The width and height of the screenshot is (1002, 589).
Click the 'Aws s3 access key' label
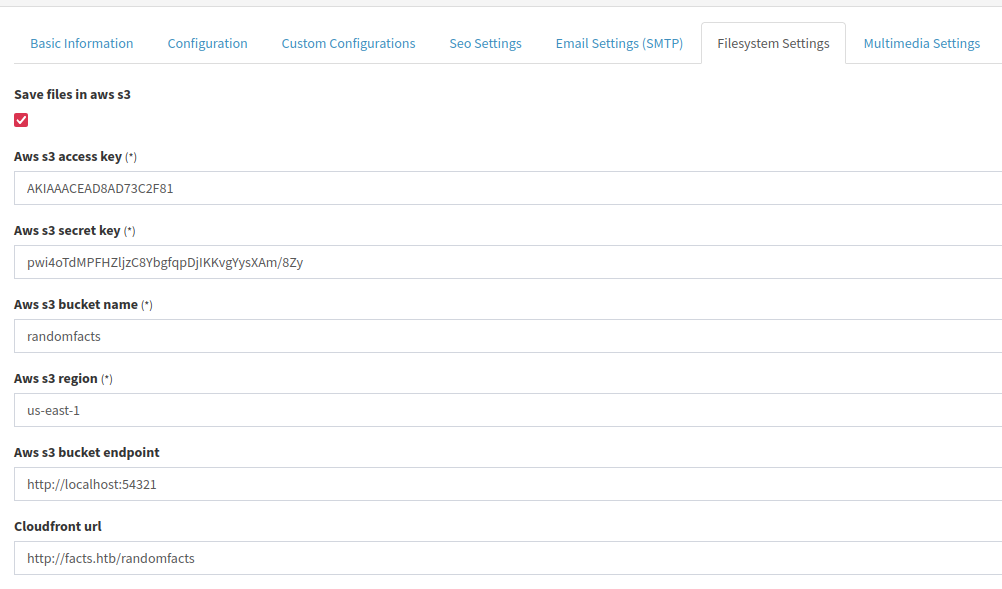(x=68, y=157)
